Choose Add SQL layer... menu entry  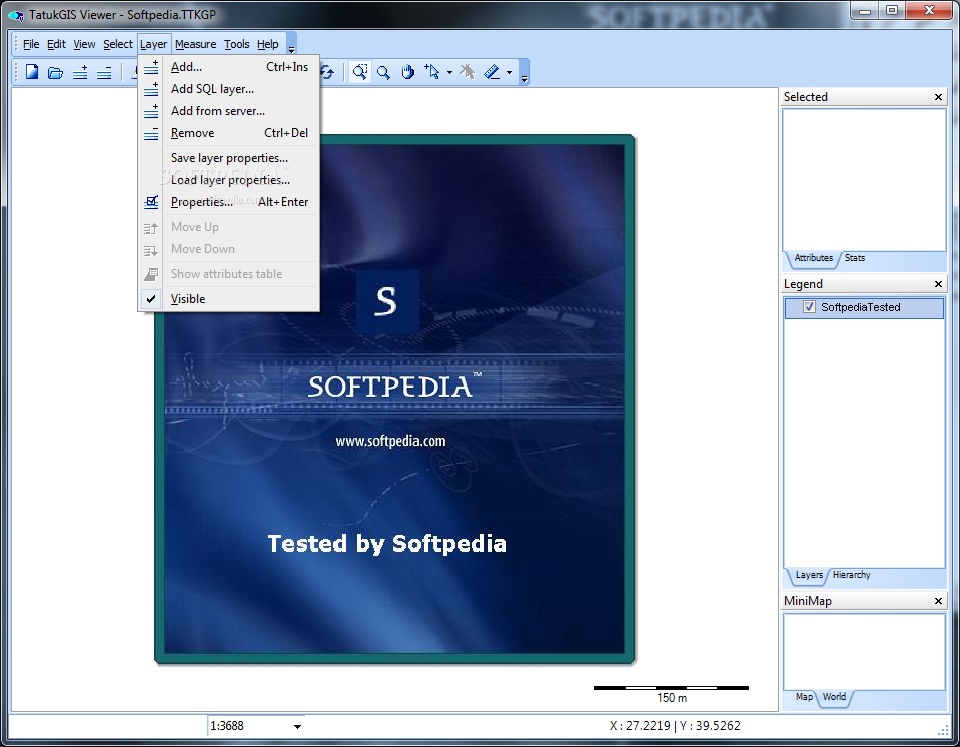[x=229, y=89]
